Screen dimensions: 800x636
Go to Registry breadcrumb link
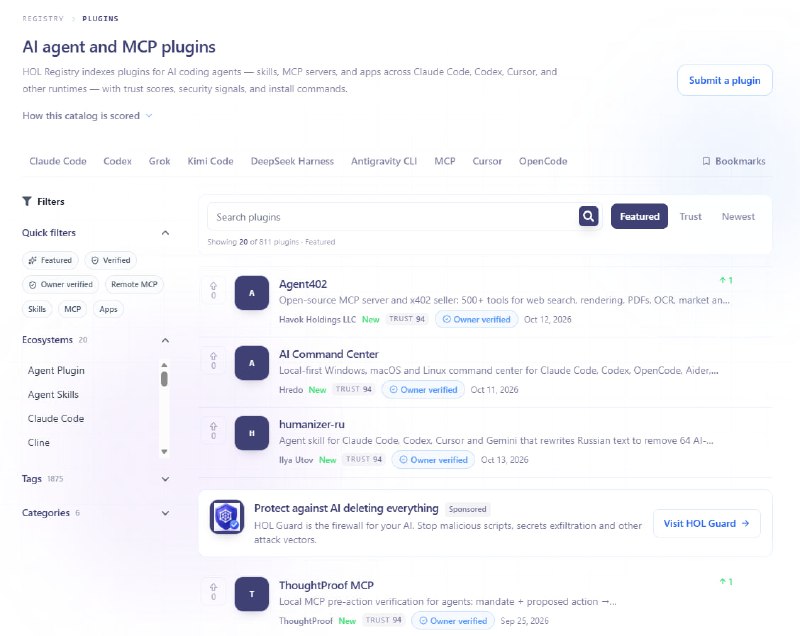click(43, 18)
